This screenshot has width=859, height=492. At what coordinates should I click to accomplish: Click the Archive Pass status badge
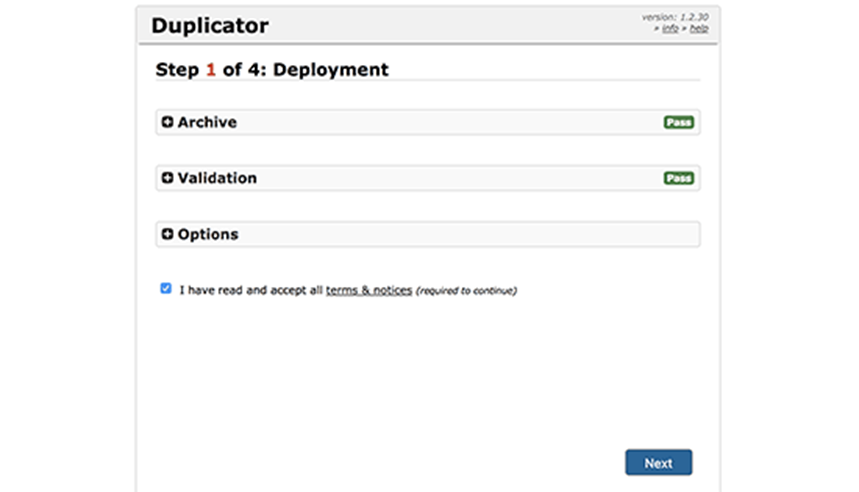(679, 122)
